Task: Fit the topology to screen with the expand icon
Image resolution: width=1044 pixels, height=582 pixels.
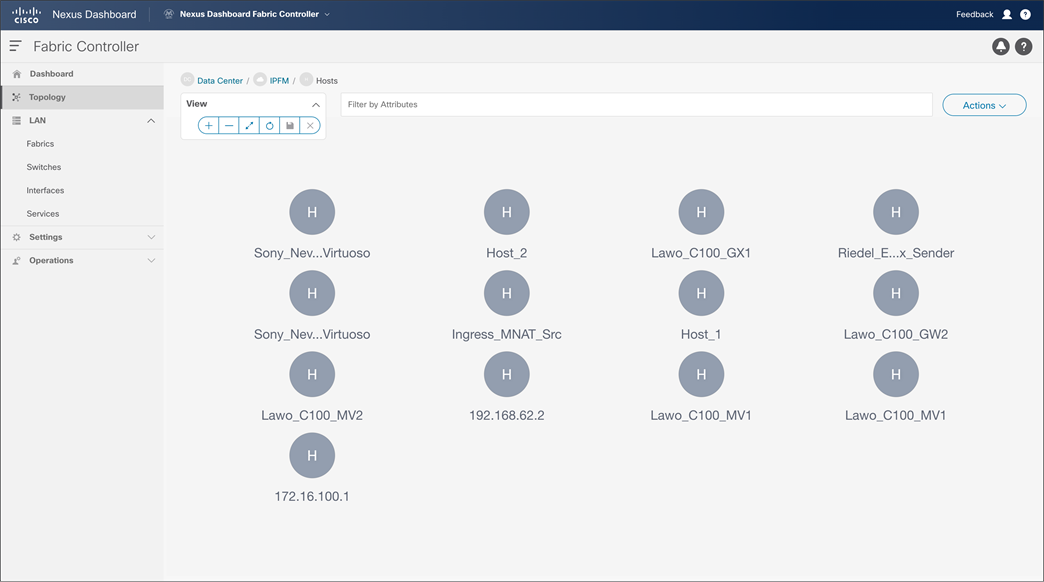Action: point(249,125)
